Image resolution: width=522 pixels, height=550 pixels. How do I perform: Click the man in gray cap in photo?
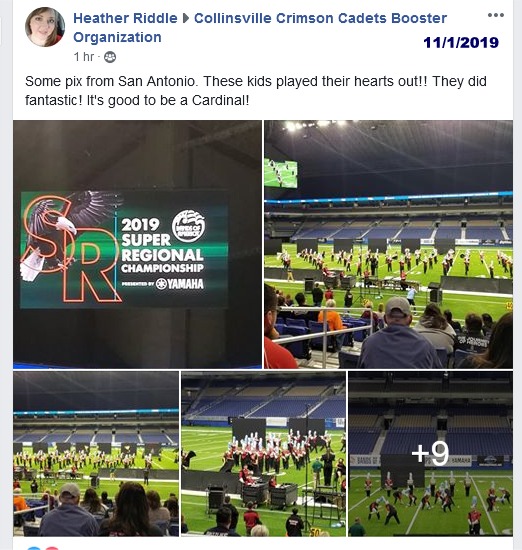coord(397,330)
